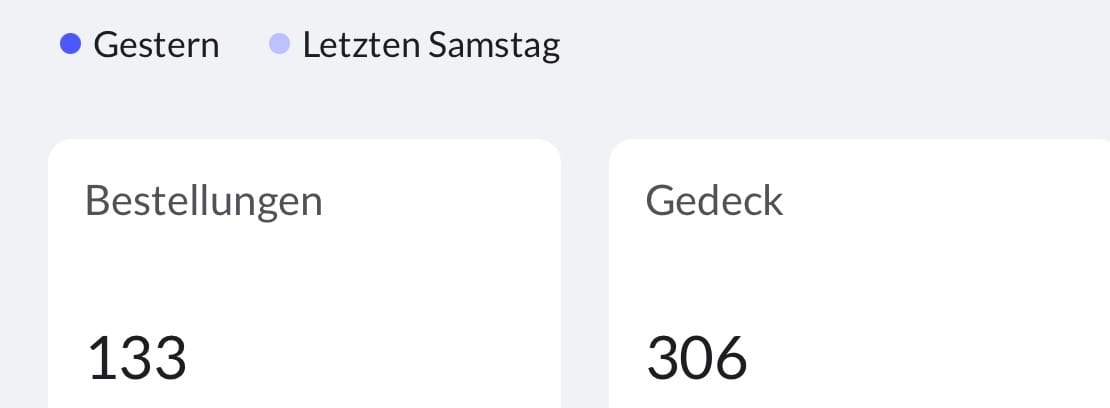
Task: Select the Gestern legend label text
Action: (156, 45)
